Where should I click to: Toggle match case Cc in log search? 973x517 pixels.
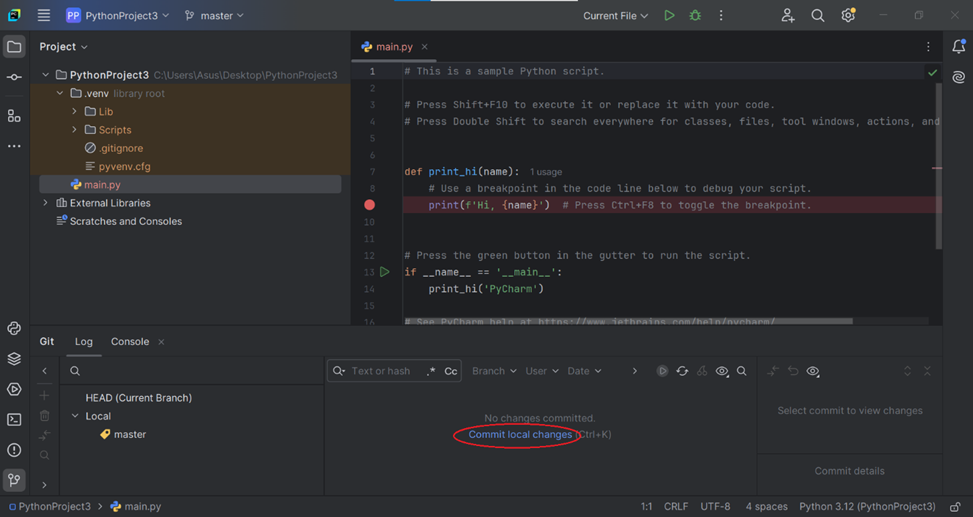tap(451, 371)
